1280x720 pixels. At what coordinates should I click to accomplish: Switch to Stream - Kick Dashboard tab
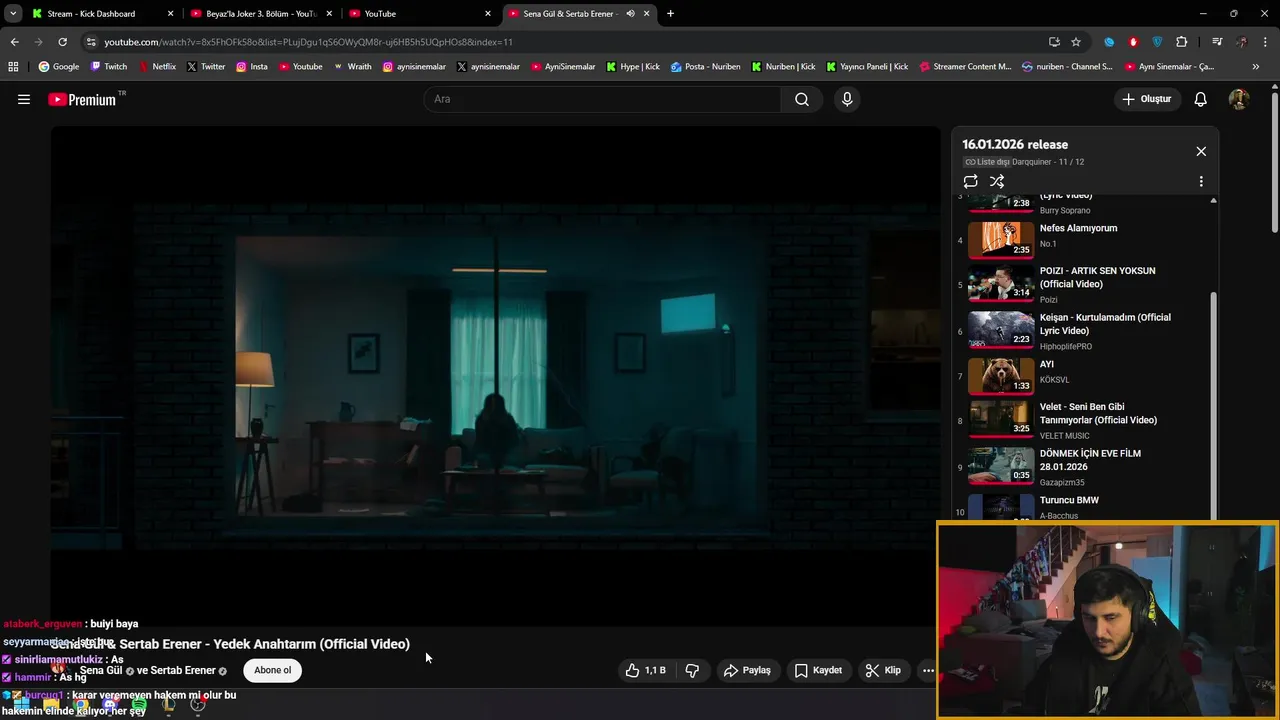click(101, 14)
